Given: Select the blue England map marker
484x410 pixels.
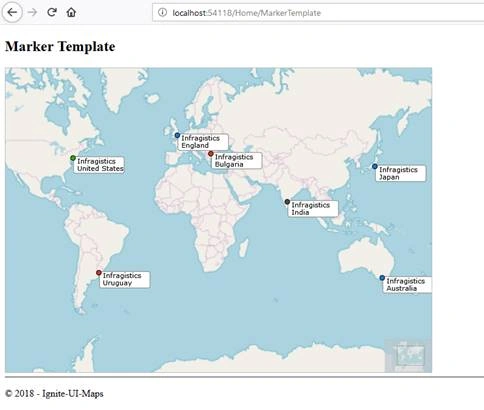Looking at the screenshot, I should 177,135.
